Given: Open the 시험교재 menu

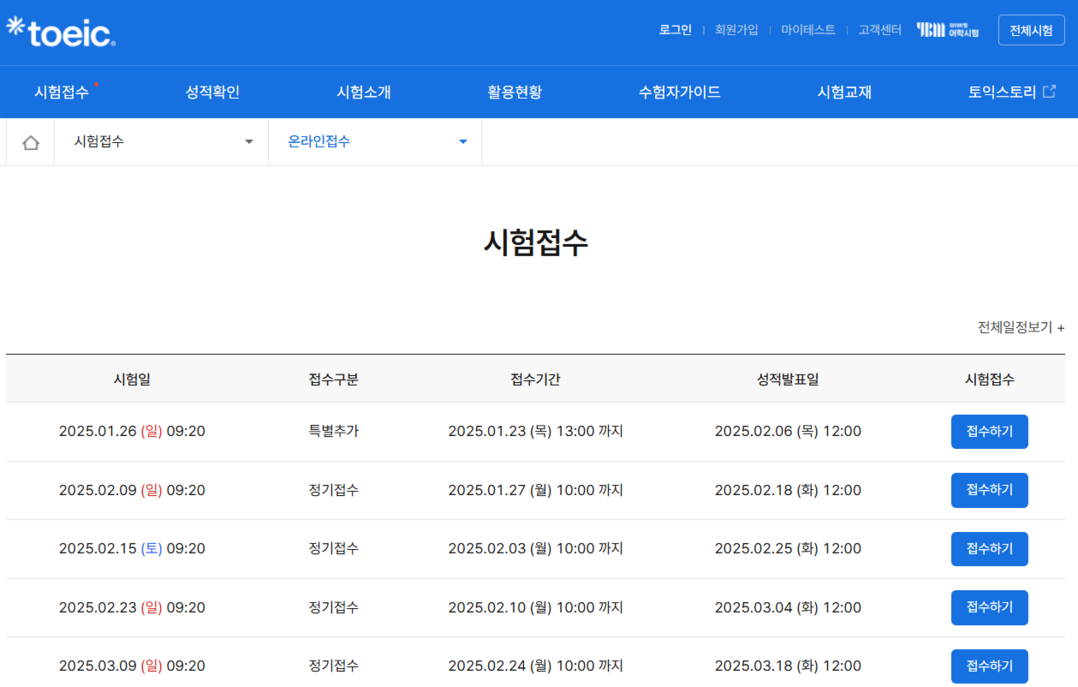Looking at the screenshot, I should coord(844,92).
